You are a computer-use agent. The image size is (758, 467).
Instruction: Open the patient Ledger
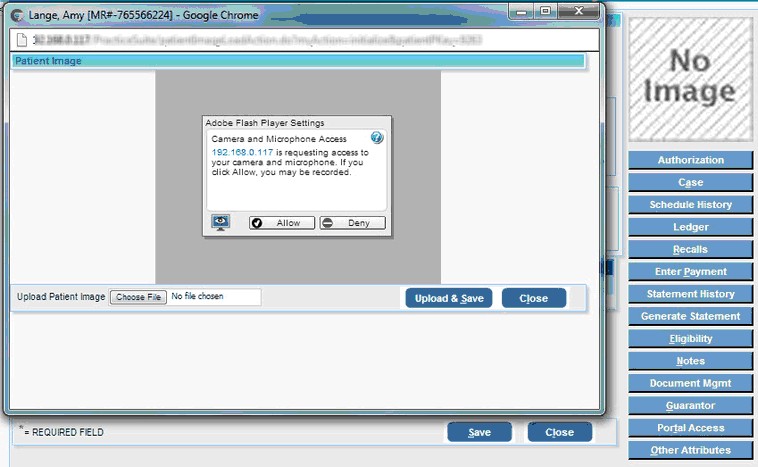coord(690,227)
